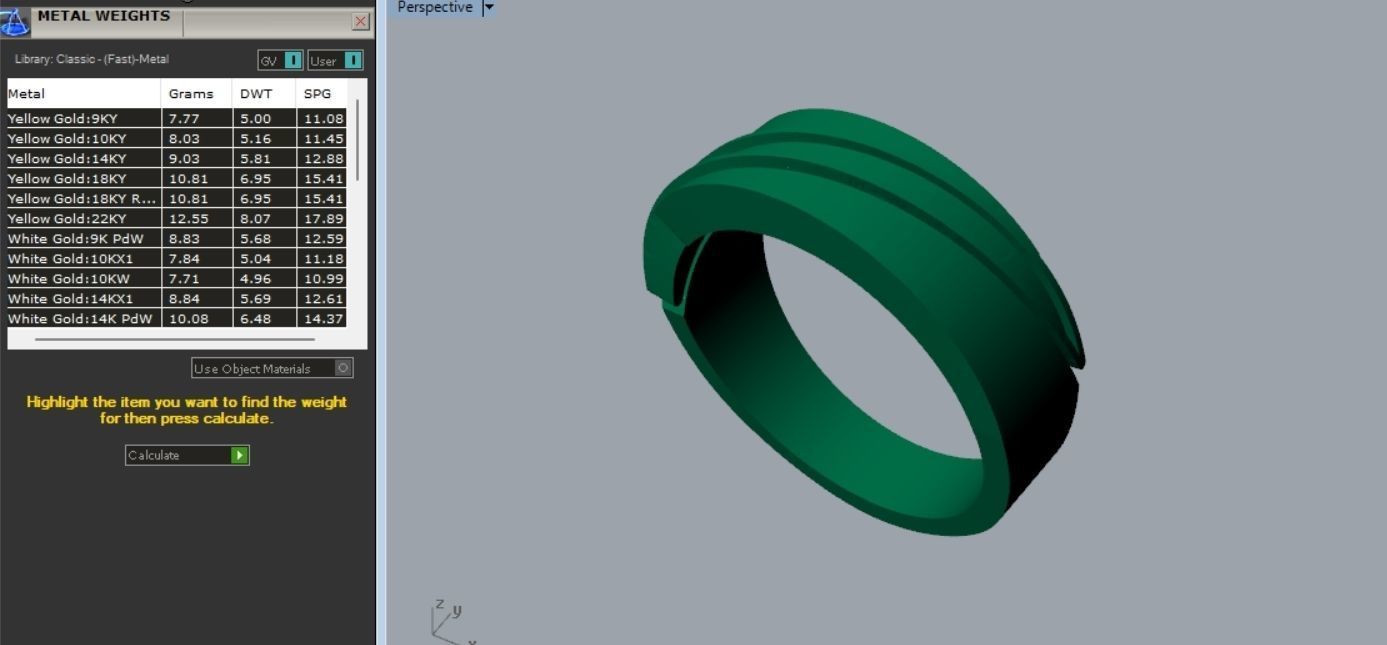Click the vertical scrollbar of metals table
Screen dimensions: 1387x645
tap(357, 140)
